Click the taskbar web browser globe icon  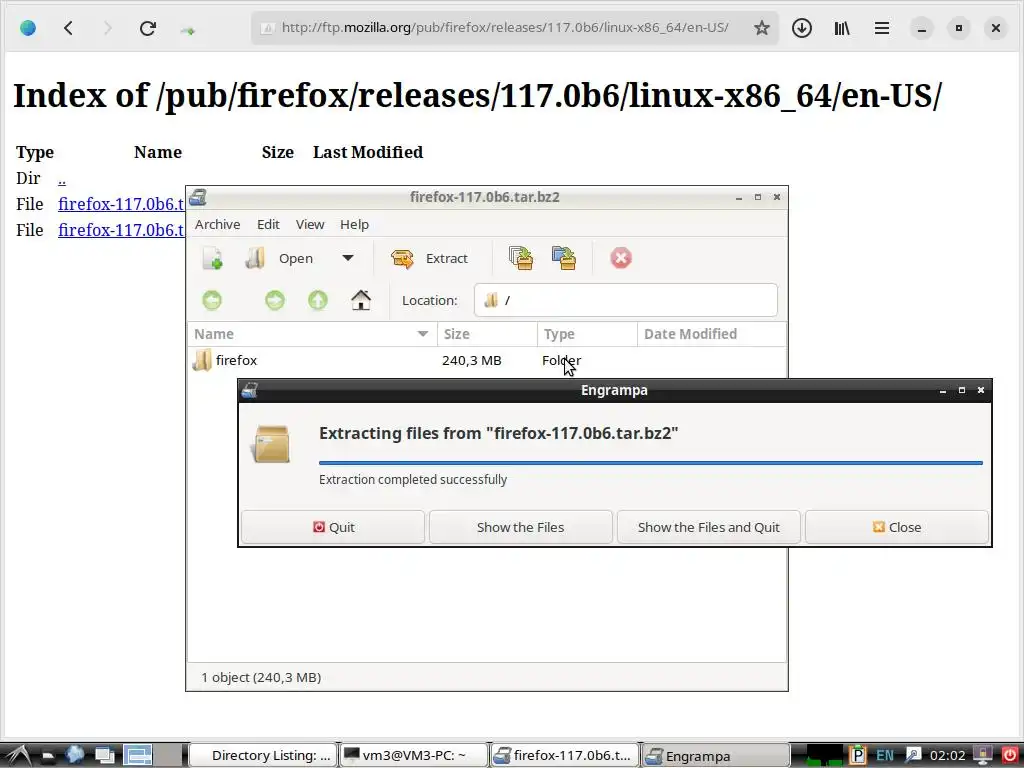[74, 756]
